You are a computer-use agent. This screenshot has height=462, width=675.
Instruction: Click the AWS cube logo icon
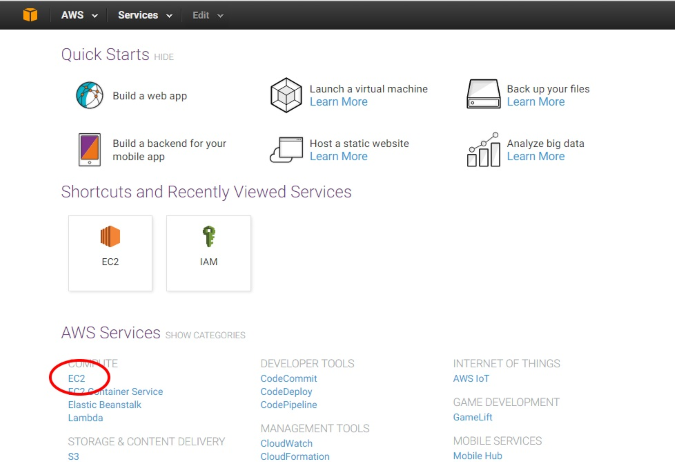30,15
